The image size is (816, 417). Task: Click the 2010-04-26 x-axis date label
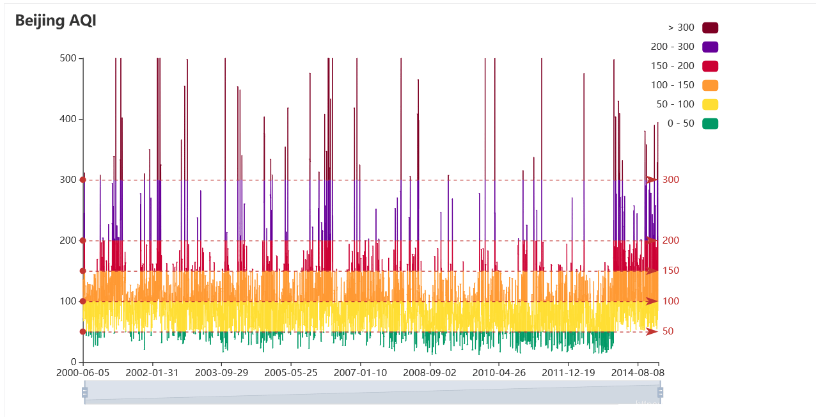point(498,373)
